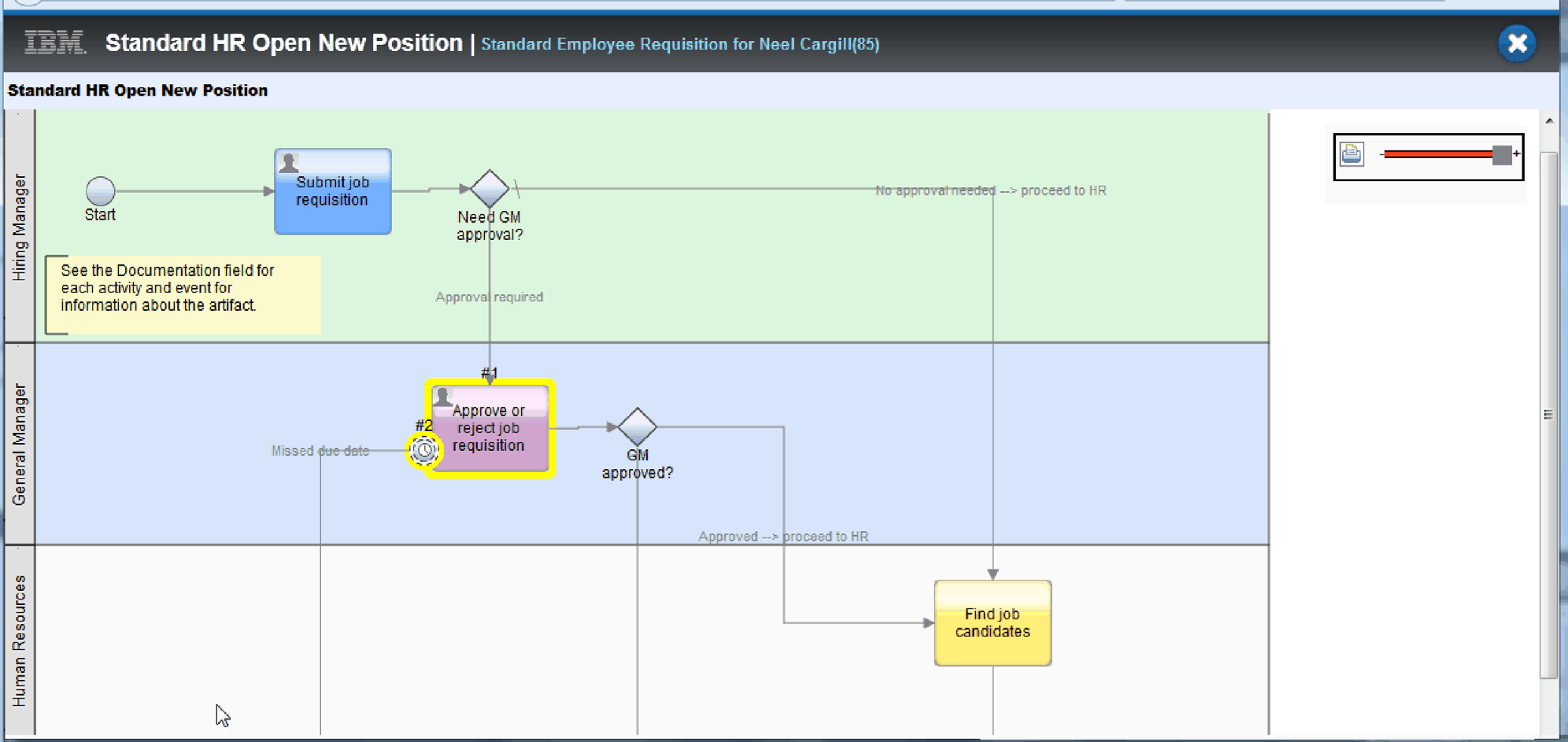1568x742 pixels.
Task: Select the Need GM approval gateway diamond
Action: pos(490,189)
